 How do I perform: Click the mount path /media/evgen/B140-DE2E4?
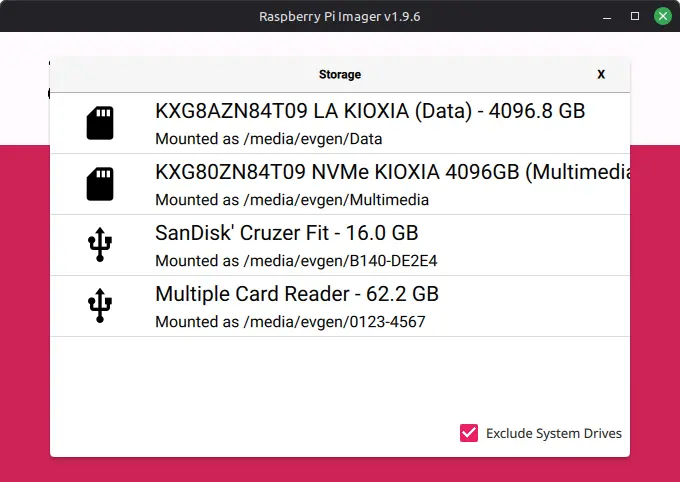click(297, 261)
